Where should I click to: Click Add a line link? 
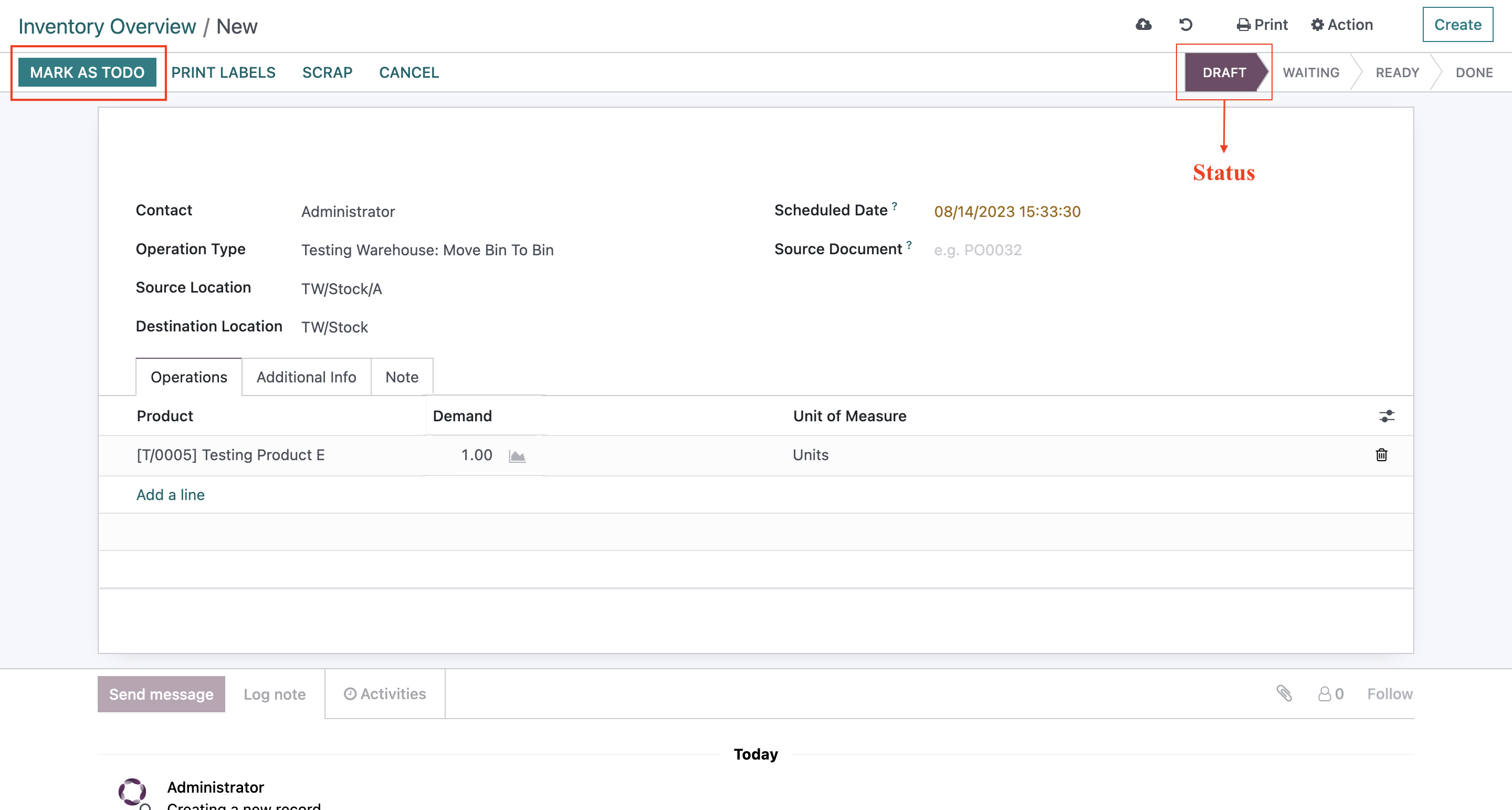coord(171,495)
